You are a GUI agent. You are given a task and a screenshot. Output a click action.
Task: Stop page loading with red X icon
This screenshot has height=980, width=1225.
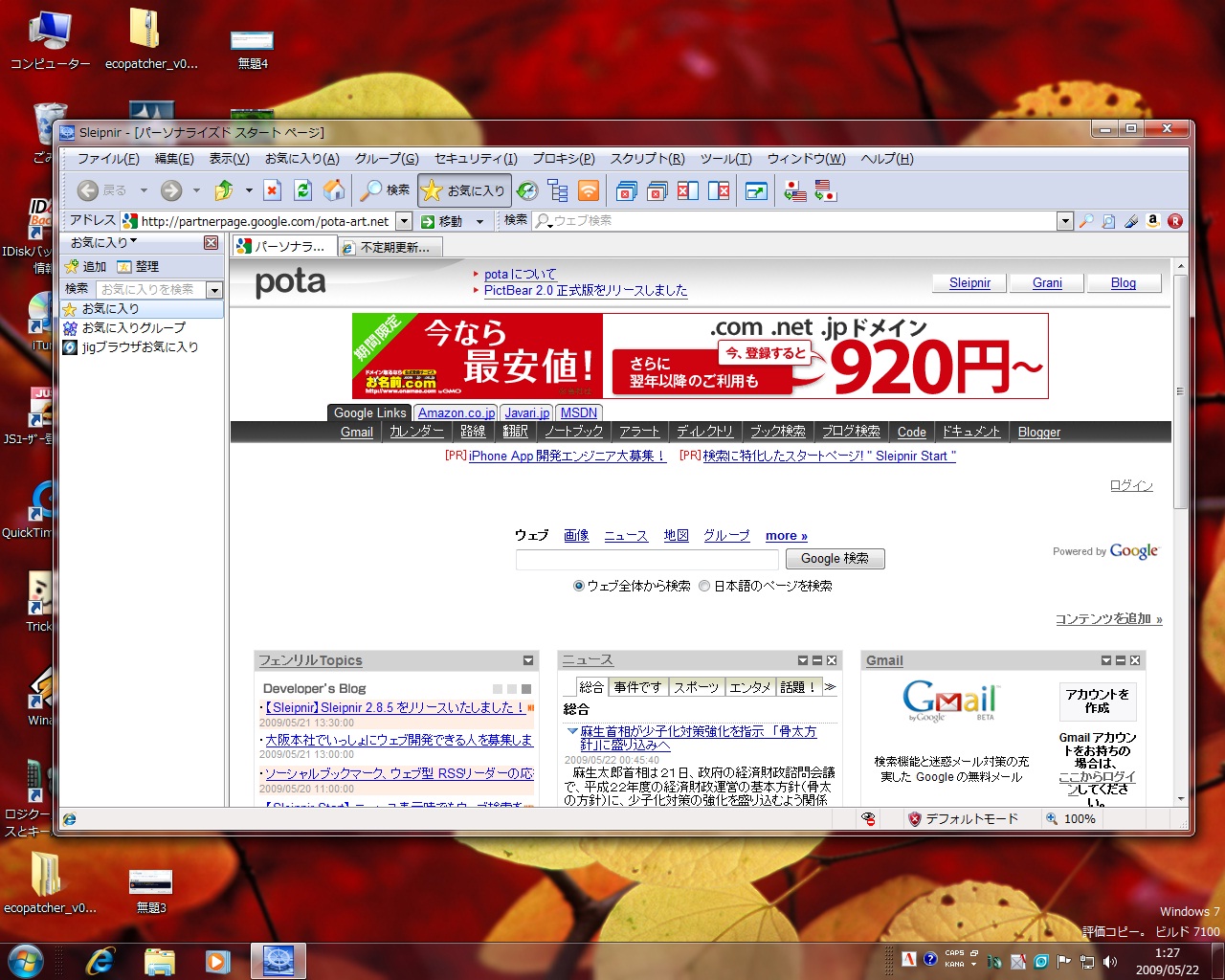(272, 190)
